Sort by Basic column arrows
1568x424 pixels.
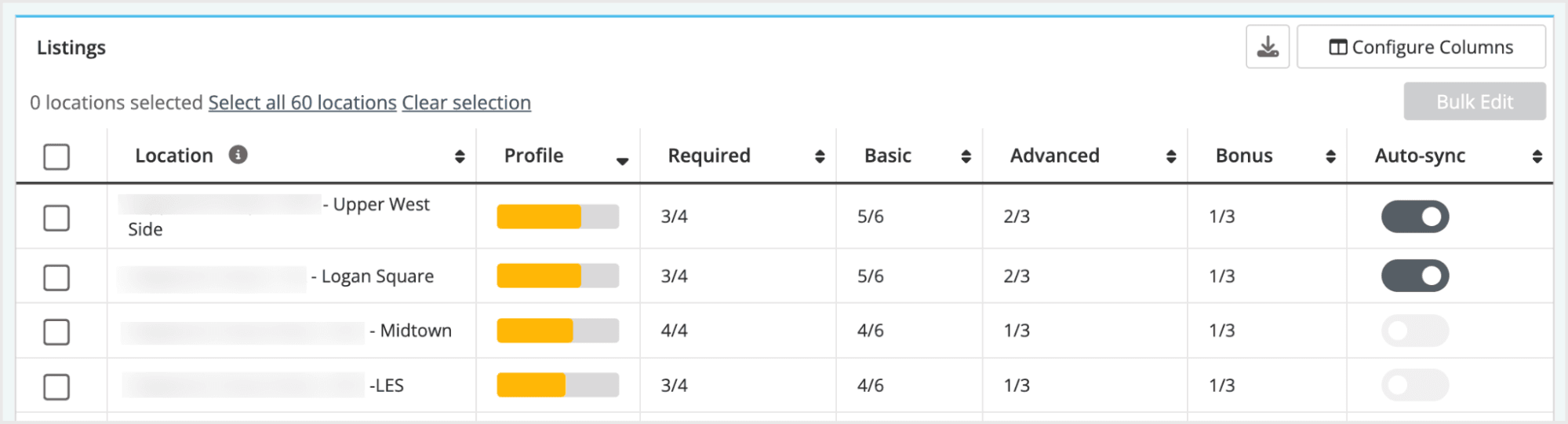click(x=966, y=156)
